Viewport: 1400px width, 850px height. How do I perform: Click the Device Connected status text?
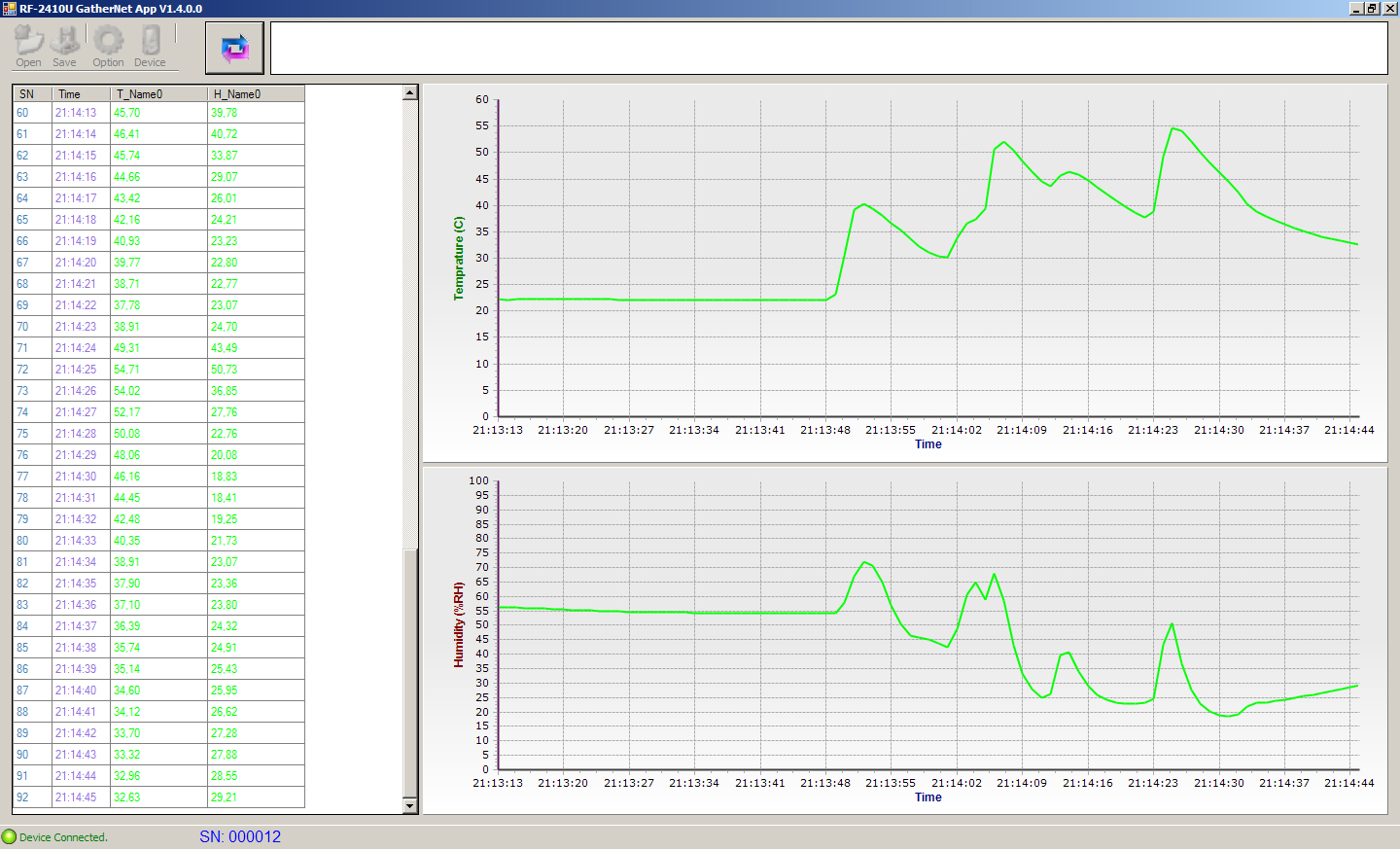coord(63,837)
